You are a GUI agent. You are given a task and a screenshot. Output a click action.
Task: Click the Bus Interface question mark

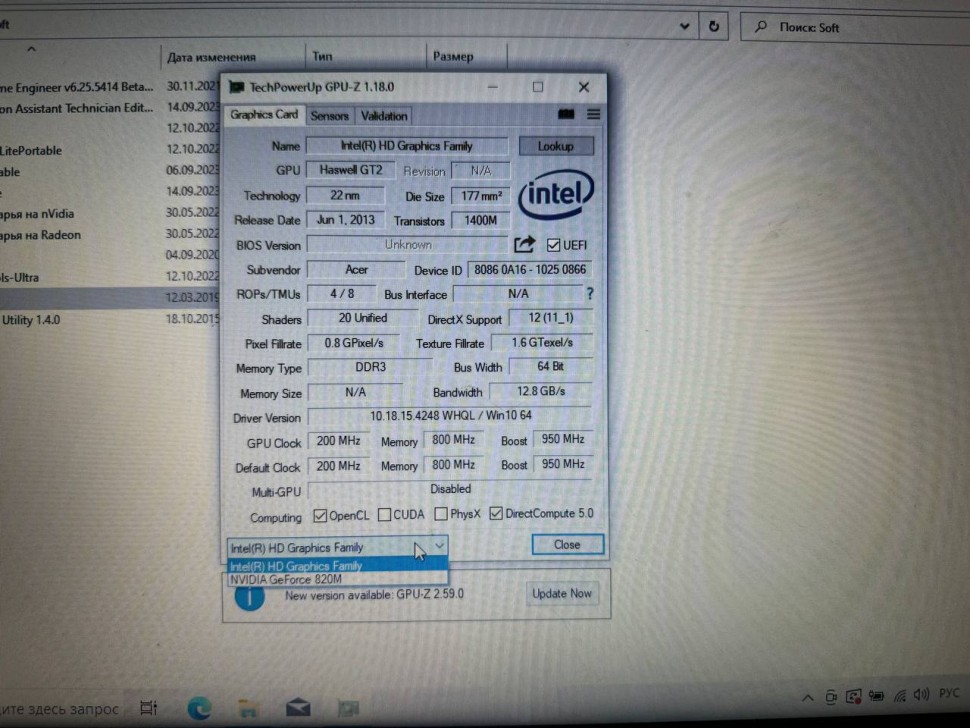pyautogui.click(x=590, y=294)
